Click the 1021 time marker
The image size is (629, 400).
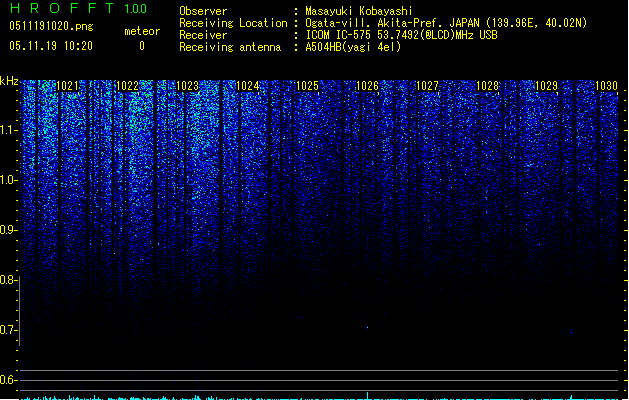[68, 86]
